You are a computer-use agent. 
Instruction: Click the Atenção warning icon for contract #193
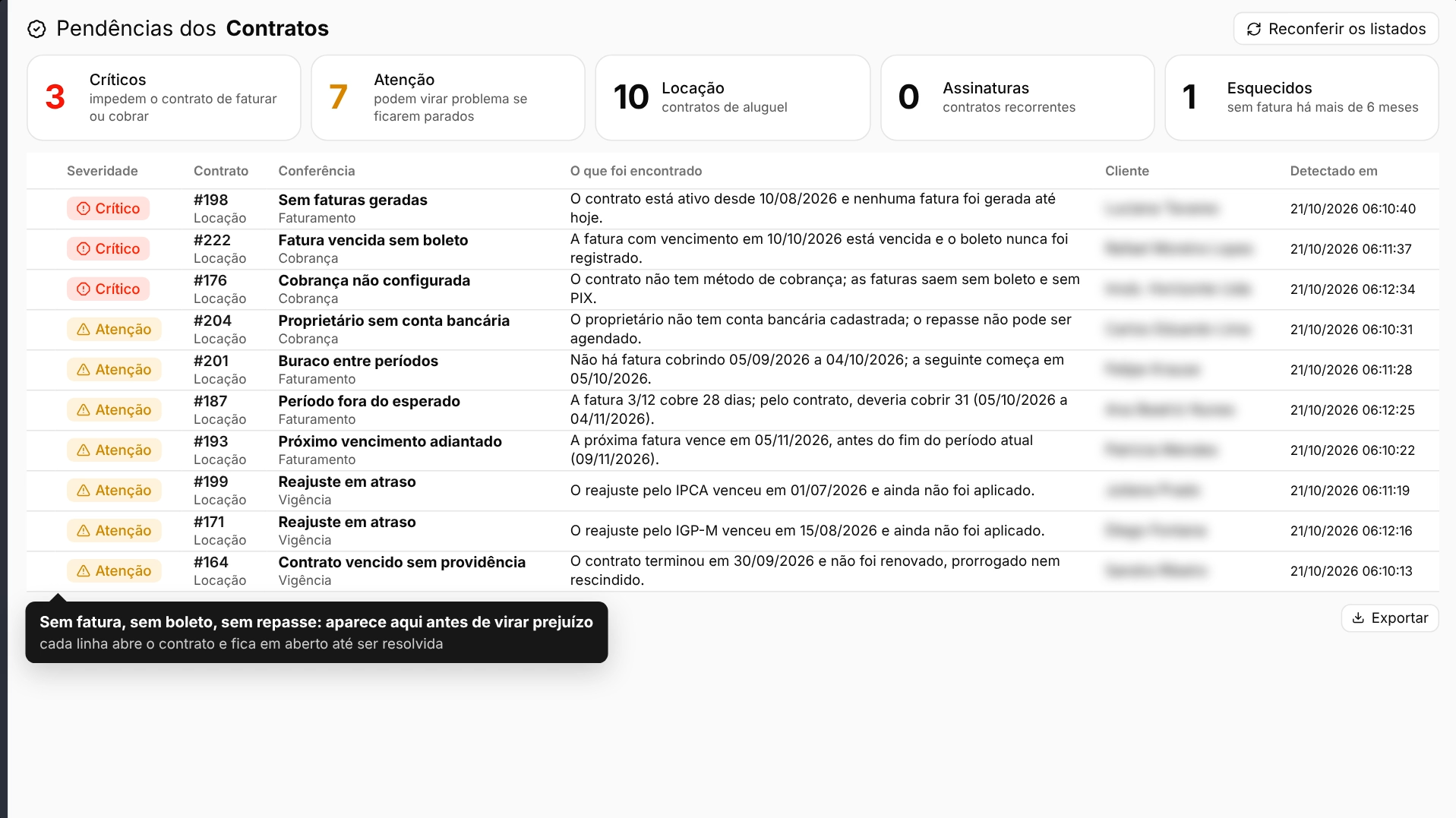84,450
